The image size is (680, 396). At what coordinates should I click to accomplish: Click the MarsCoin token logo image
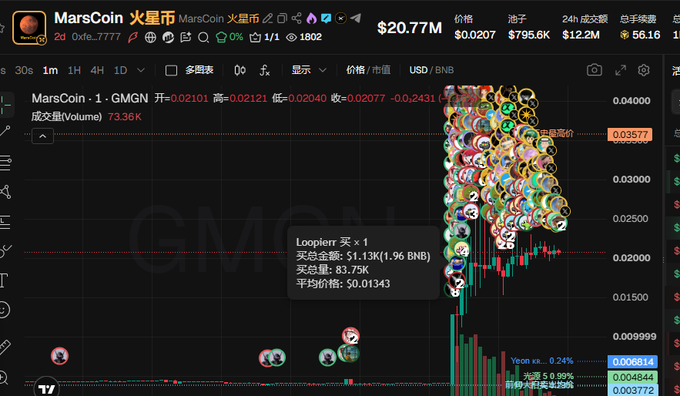[x=29, y=28]
